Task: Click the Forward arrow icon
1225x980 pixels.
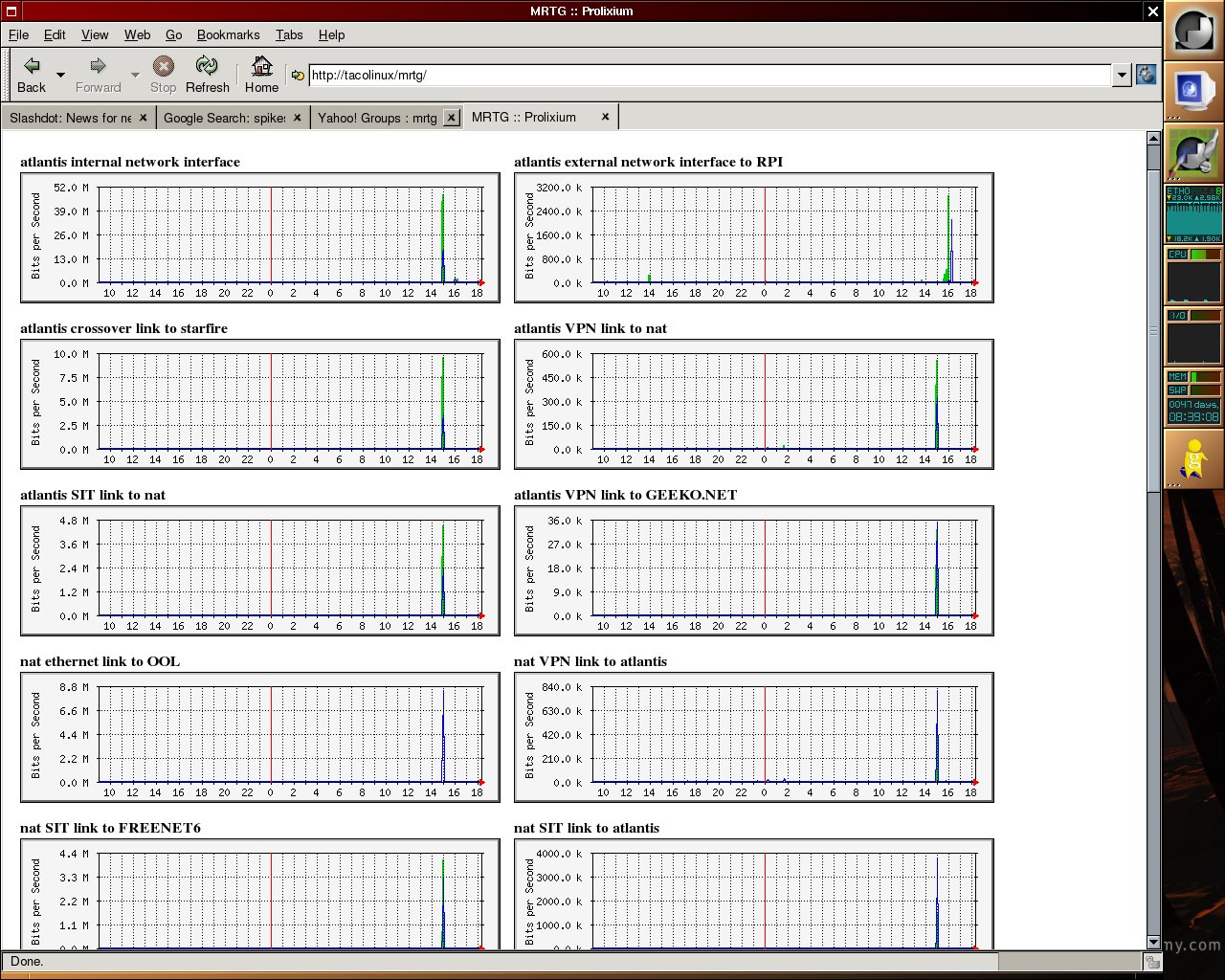Action: [x=97, y=66]
